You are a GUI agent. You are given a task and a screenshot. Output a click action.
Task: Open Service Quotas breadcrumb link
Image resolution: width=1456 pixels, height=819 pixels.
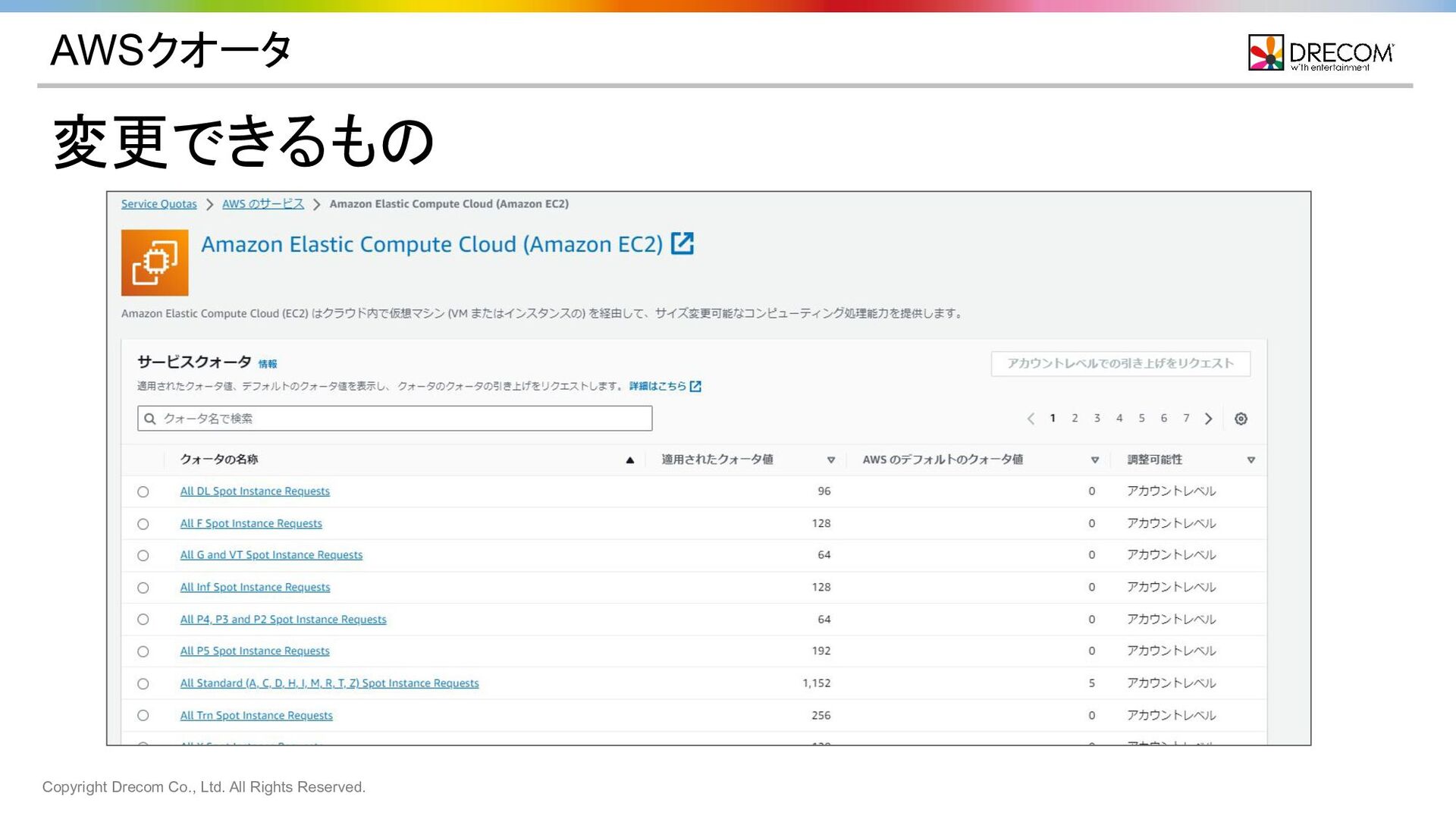tap(158, 204)
